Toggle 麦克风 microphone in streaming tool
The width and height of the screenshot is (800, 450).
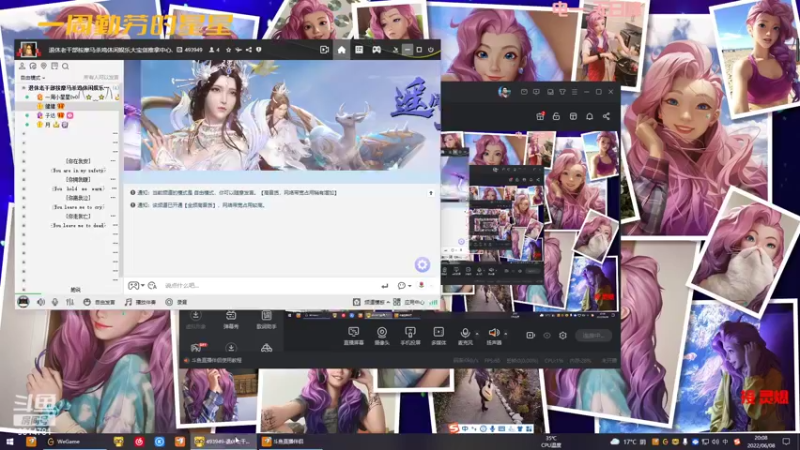coord(465,336)
